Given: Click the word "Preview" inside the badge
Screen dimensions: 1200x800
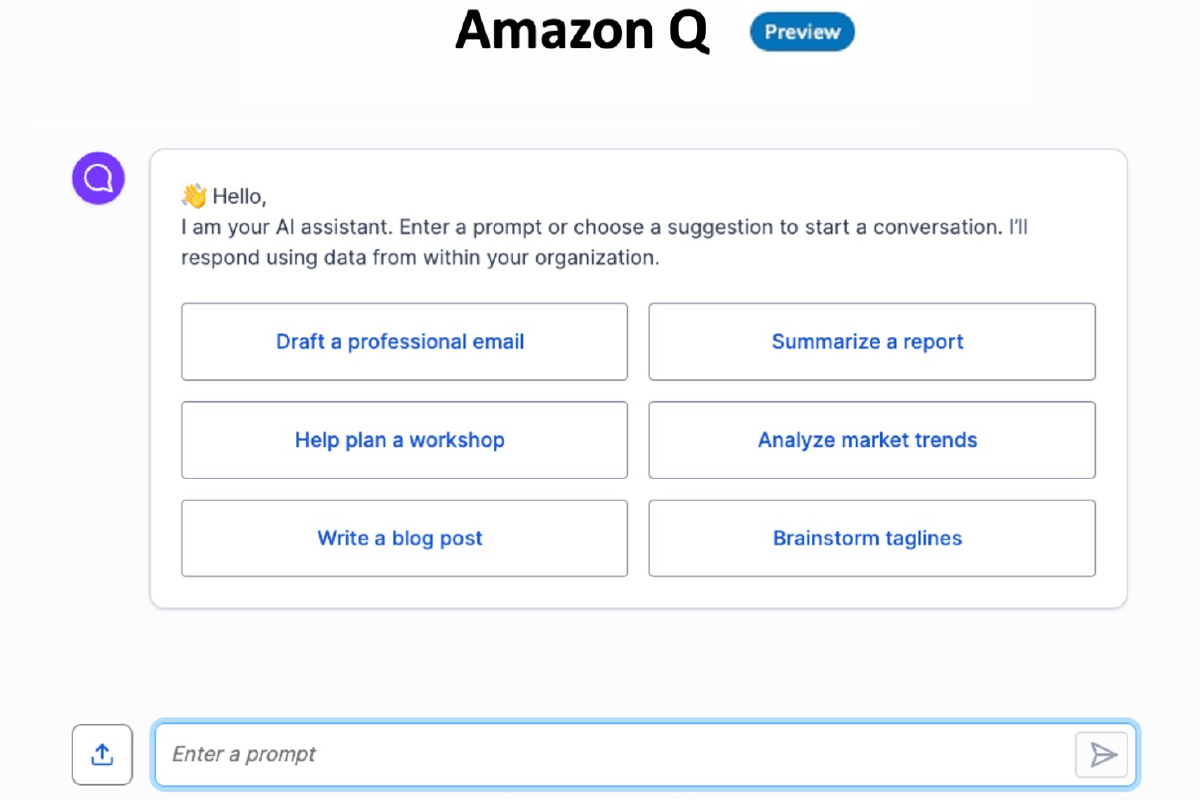Looking at the screenshot, I should (x=802, y=32).
